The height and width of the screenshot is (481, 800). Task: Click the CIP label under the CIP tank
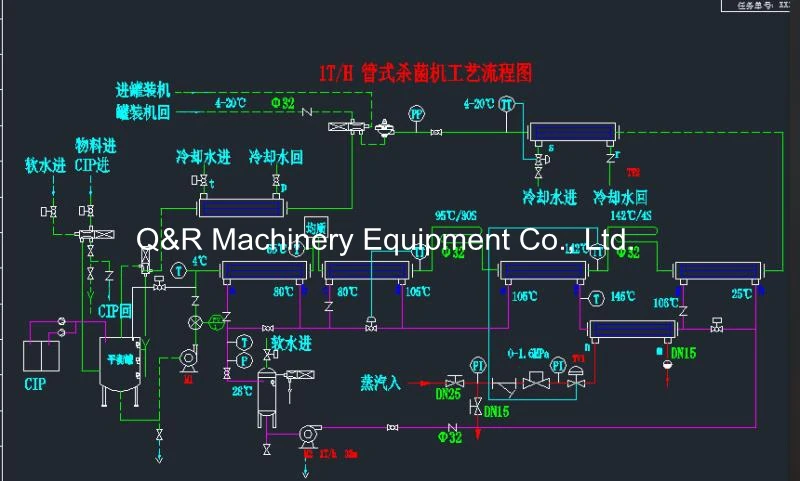click(x=35, y=384)
